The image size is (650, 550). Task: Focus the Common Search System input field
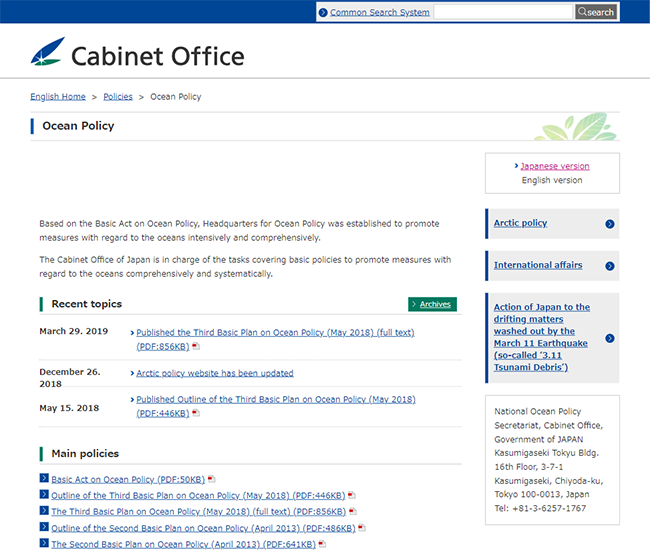point(503,12)
